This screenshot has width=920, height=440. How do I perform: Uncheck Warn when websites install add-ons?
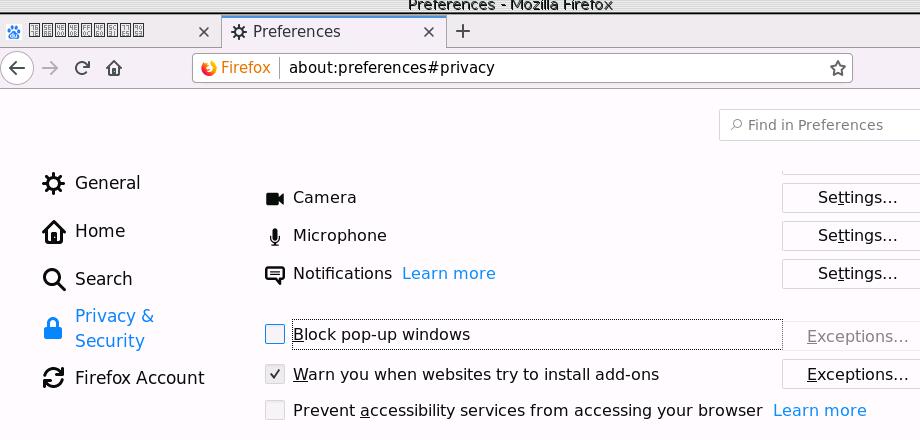(x=275, y=374)
